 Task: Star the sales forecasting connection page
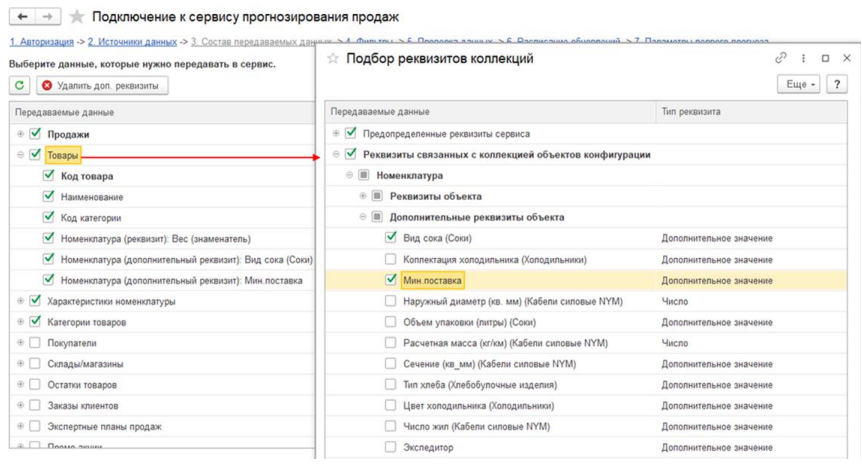(77, 17)
